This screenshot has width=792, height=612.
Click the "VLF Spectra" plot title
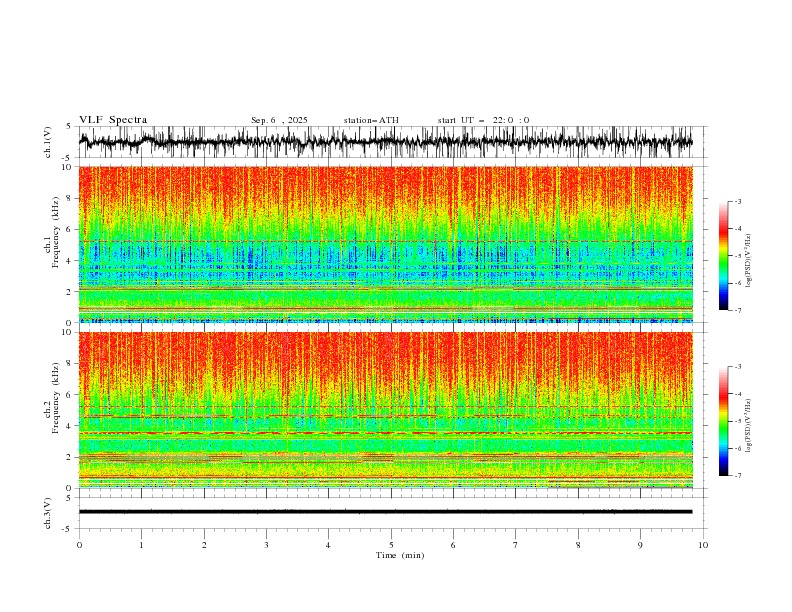113,120
